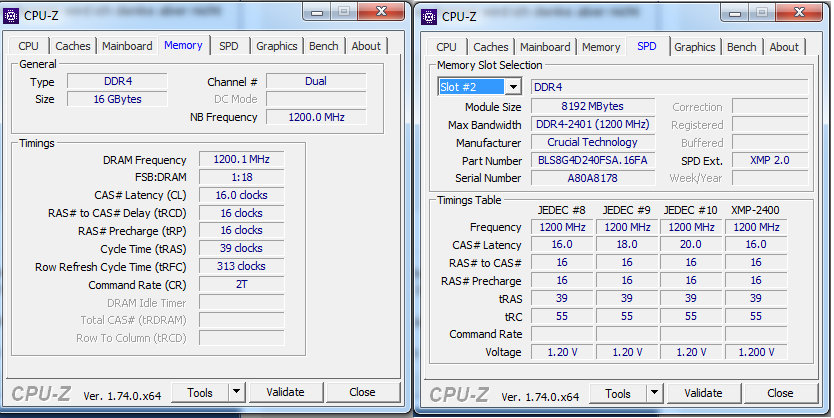Viewport: 834px width, 418px height.
Task: Open the About tab in the left window
Action: pyautogui.click(x=366, y=46)
